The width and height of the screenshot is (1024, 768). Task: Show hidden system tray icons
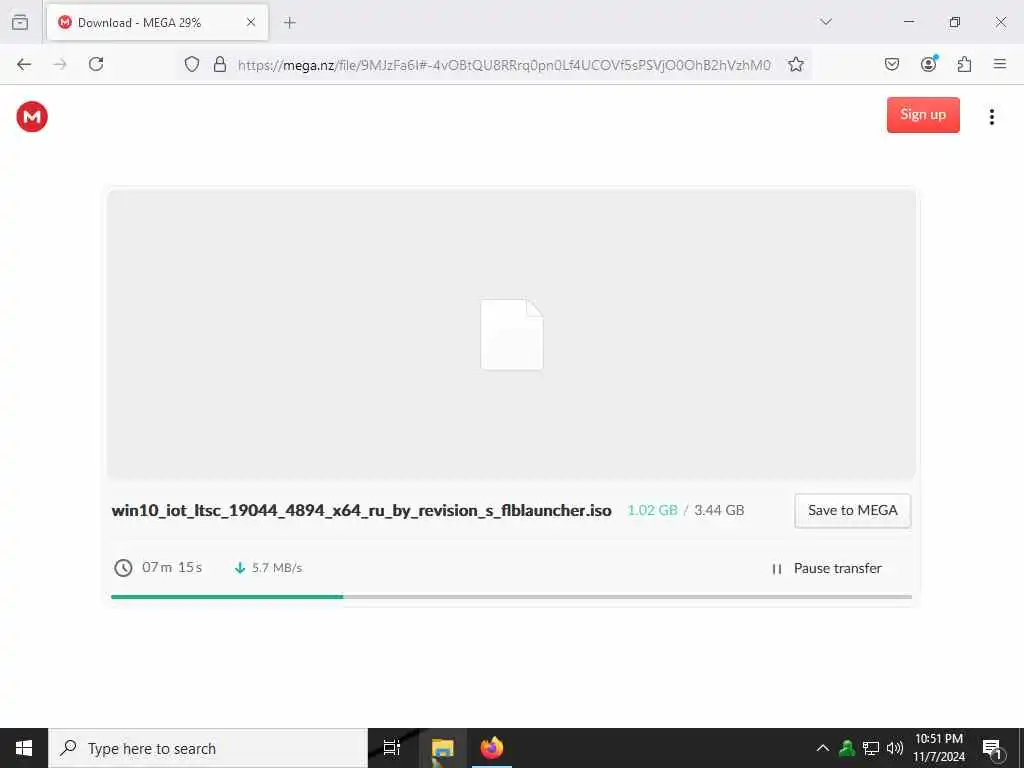point(823,748)
